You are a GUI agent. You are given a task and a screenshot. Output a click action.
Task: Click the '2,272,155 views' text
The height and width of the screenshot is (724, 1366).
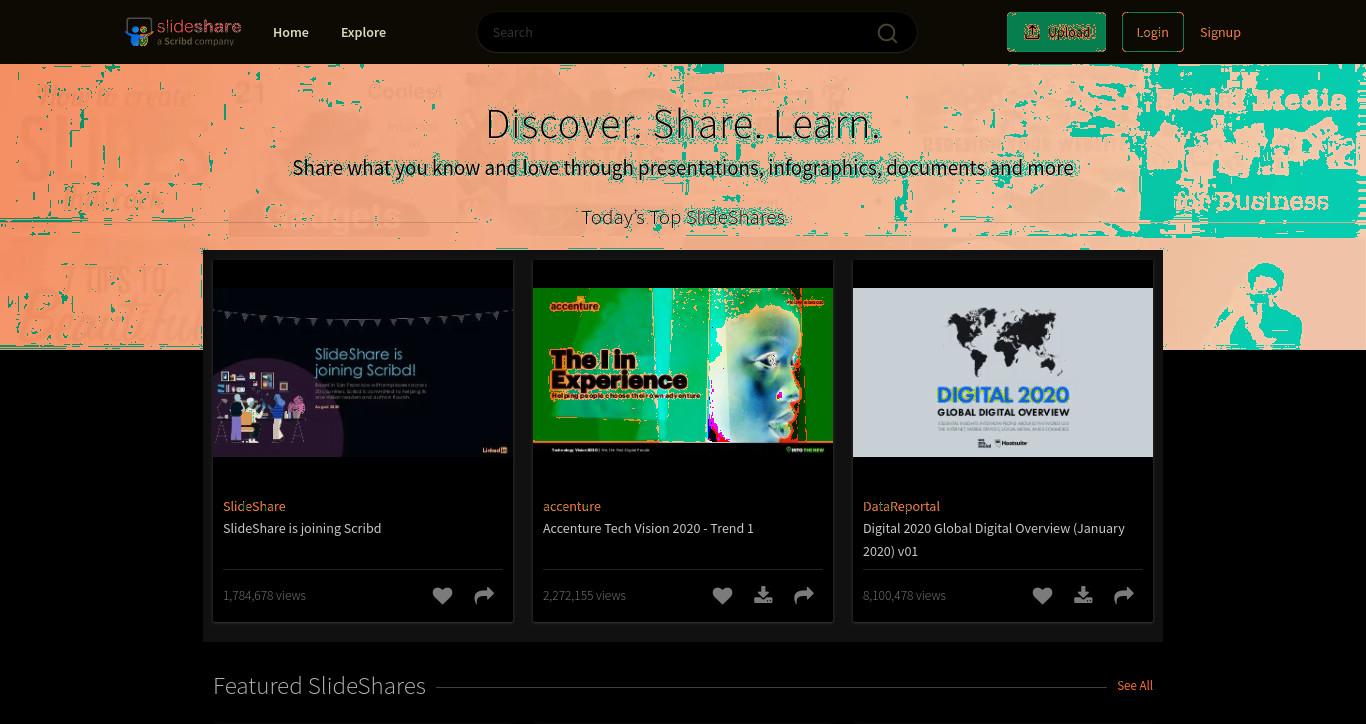[584, 595]
